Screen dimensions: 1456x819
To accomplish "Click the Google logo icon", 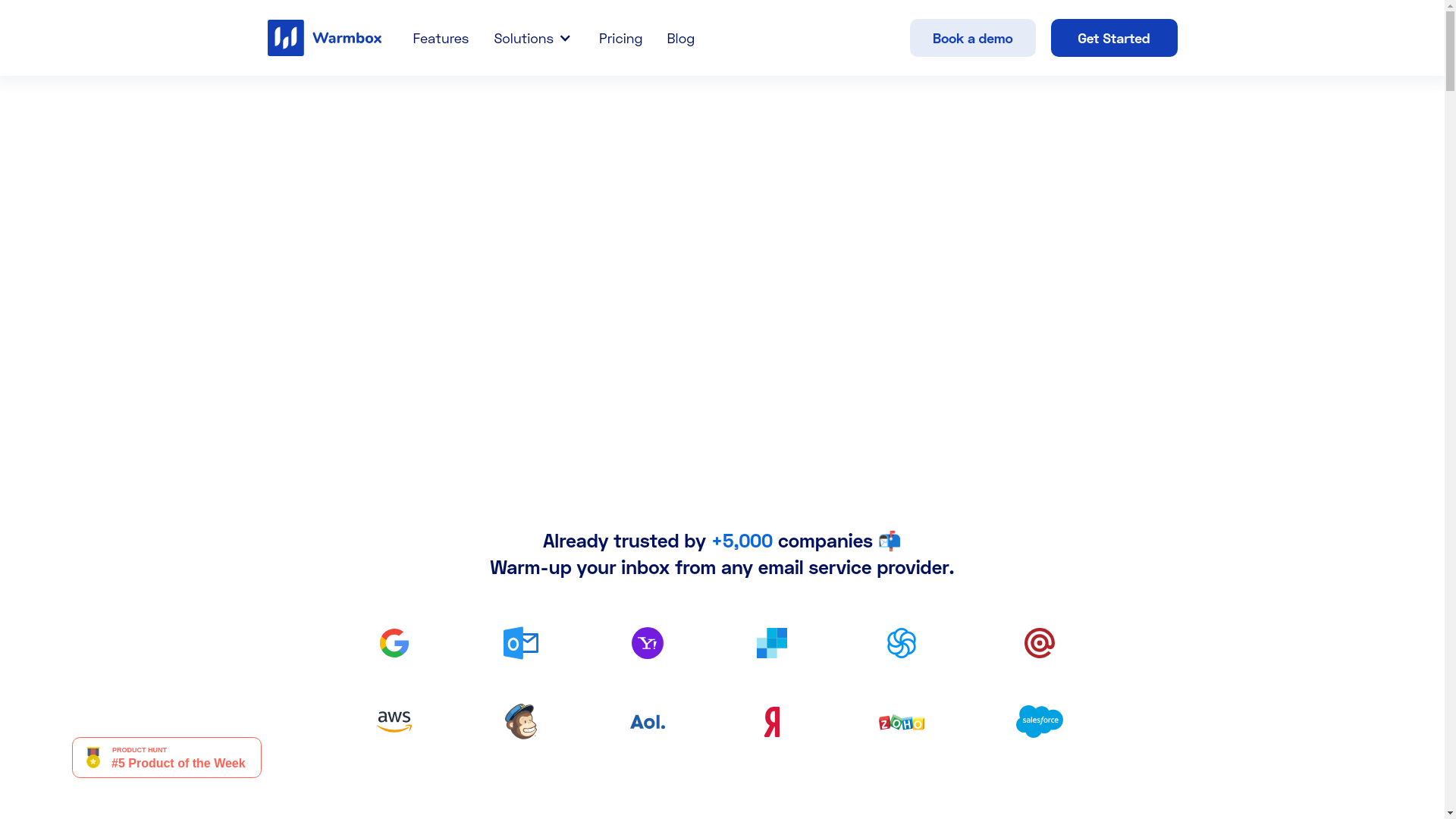I will point(394,643).
